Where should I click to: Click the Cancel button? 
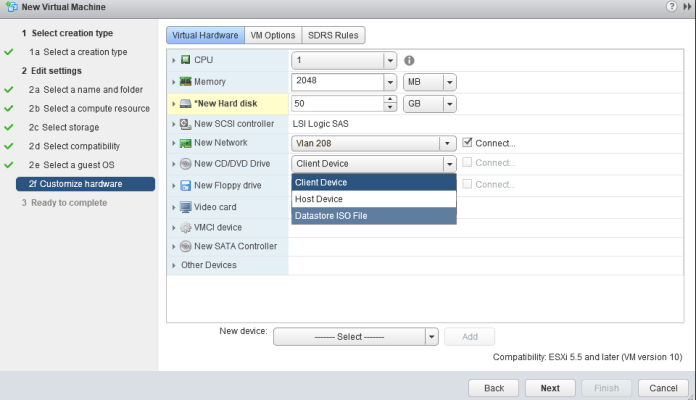[663, 387]
